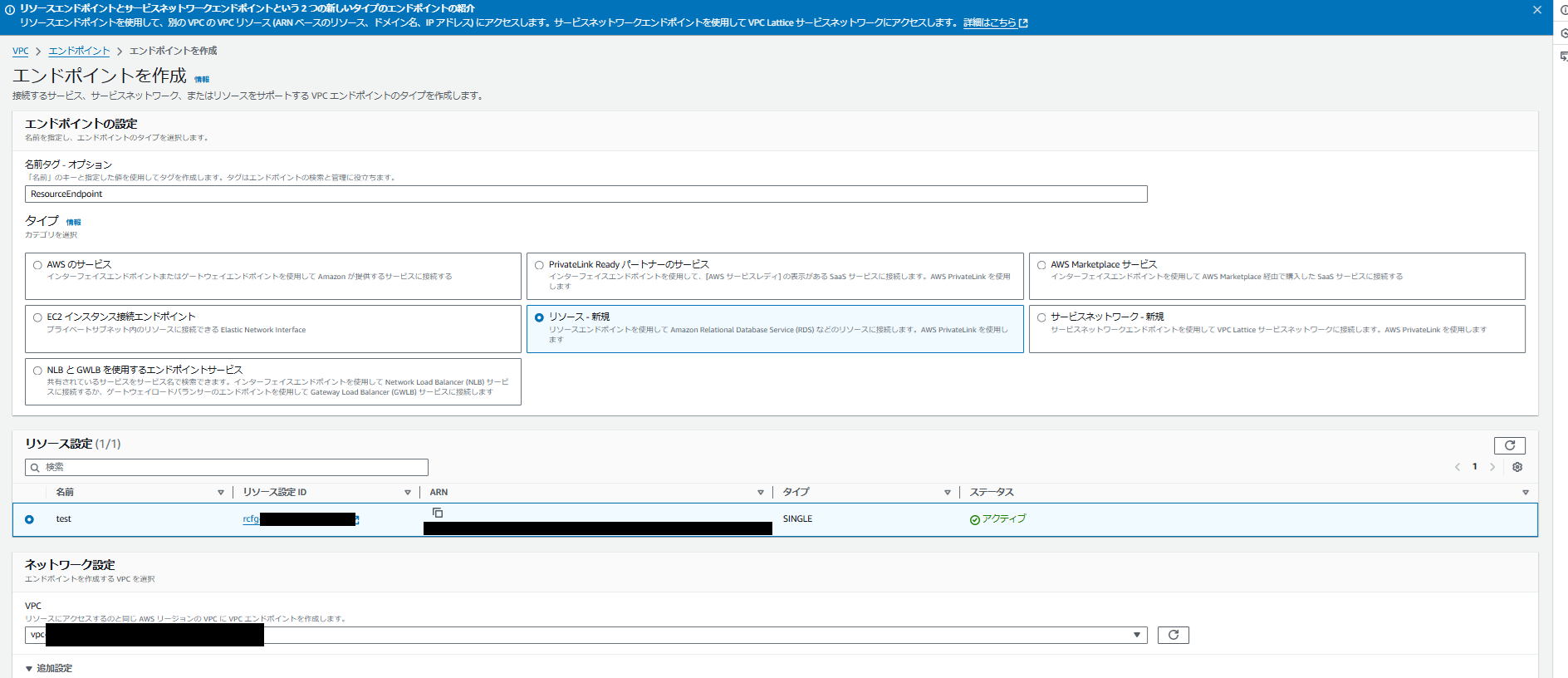The width and height of the screenshot is (1568, 678).
Task: Select NLB と GWLB endpoint service type
Action: (37, 371)
